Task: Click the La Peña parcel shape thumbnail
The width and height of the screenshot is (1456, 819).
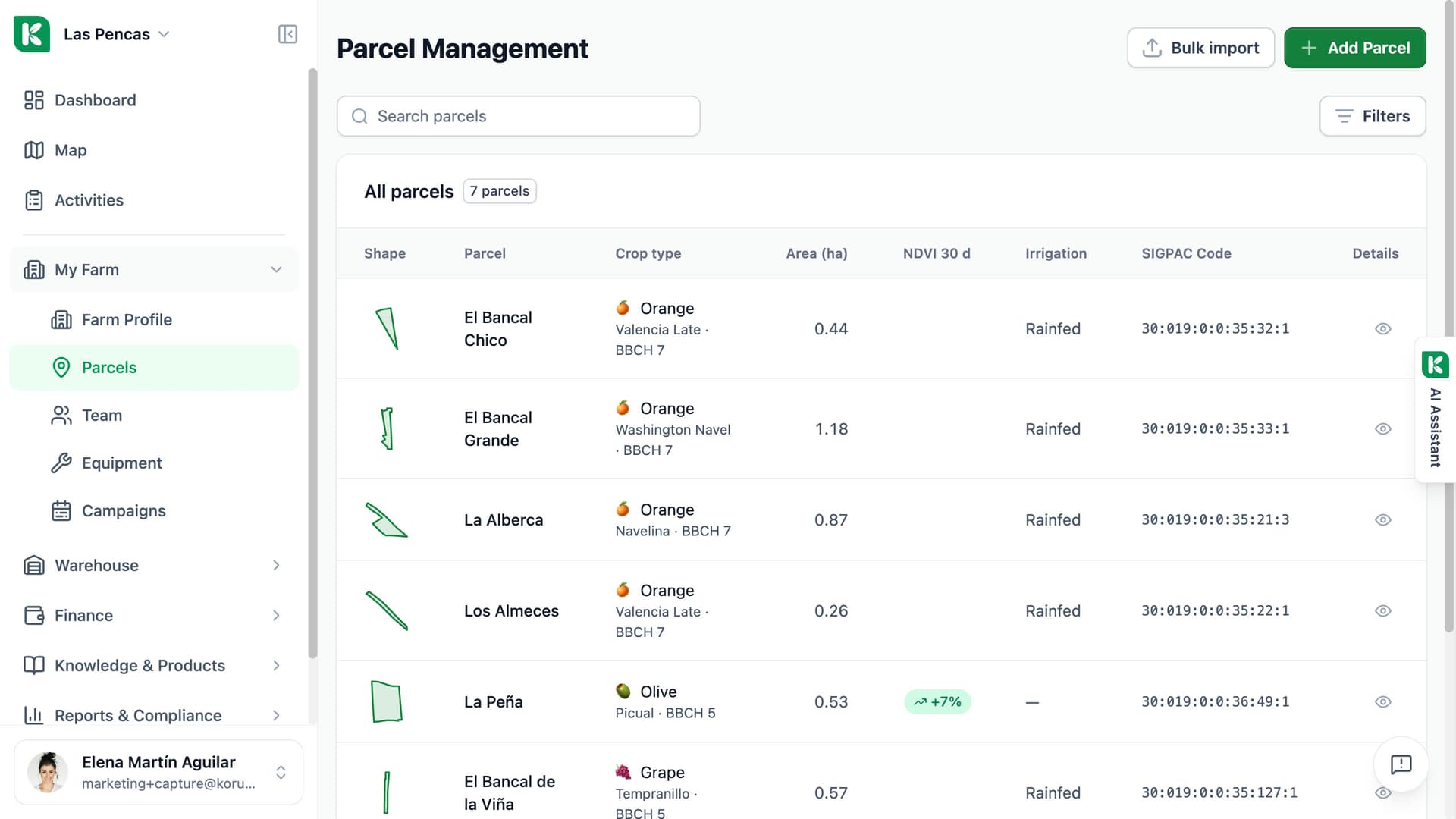Action: (387, 701)
